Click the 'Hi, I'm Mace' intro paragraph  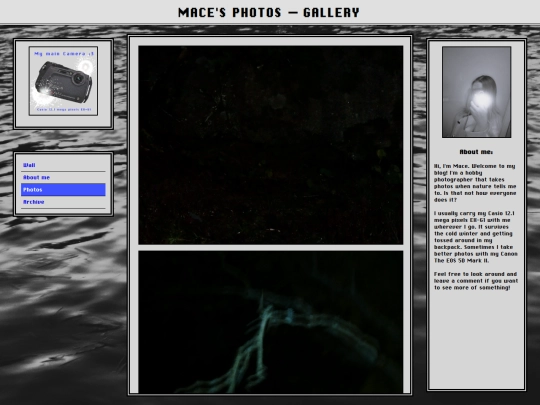[x=475, y=183]
